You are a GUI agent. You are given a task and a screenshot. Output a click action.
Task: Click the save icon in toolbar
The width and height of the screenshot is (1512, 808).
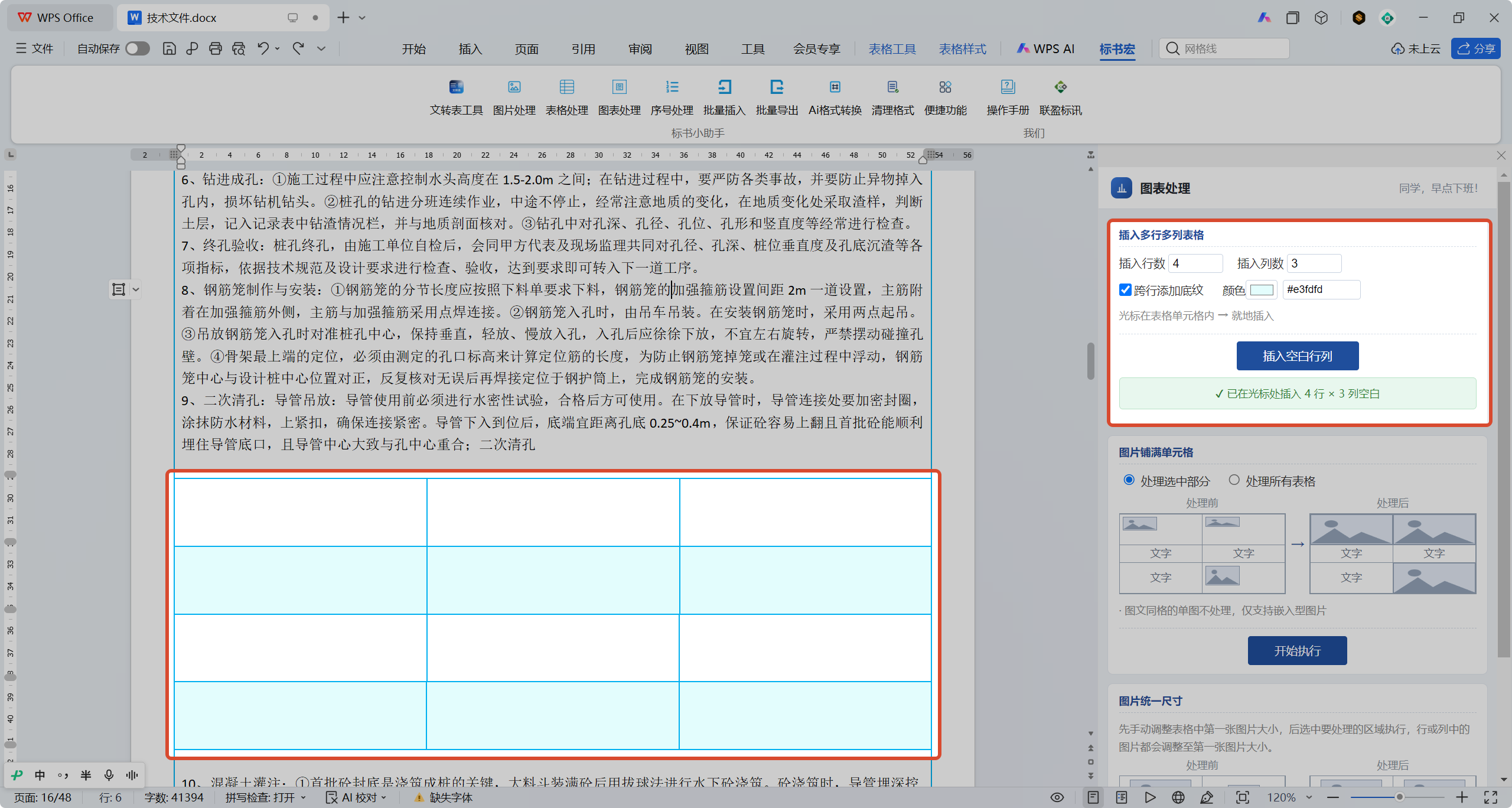coord(169,48)
